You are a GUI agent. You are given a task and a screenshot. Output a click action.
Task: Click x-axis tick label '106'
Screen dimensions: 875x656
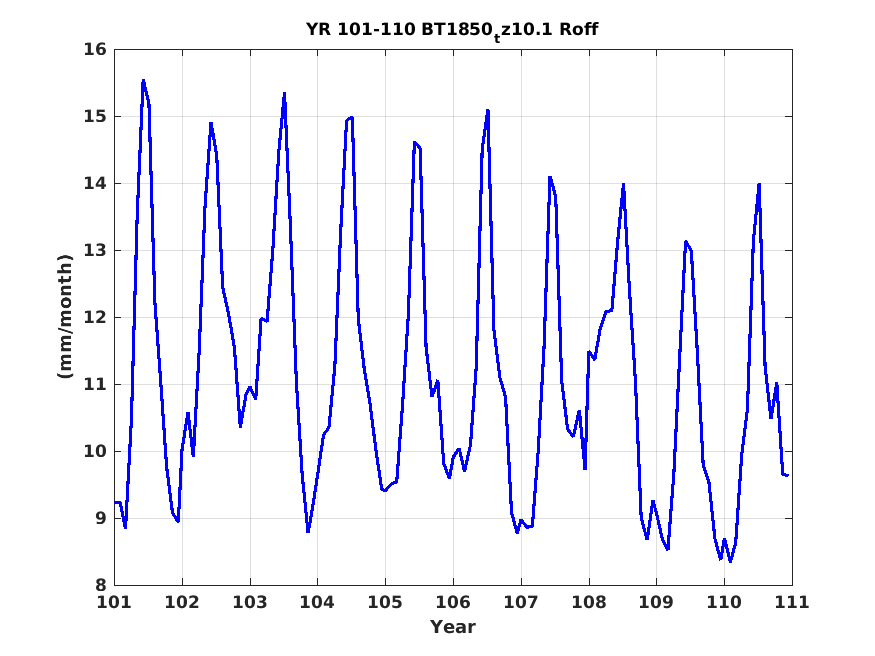[x=453, y=602]
